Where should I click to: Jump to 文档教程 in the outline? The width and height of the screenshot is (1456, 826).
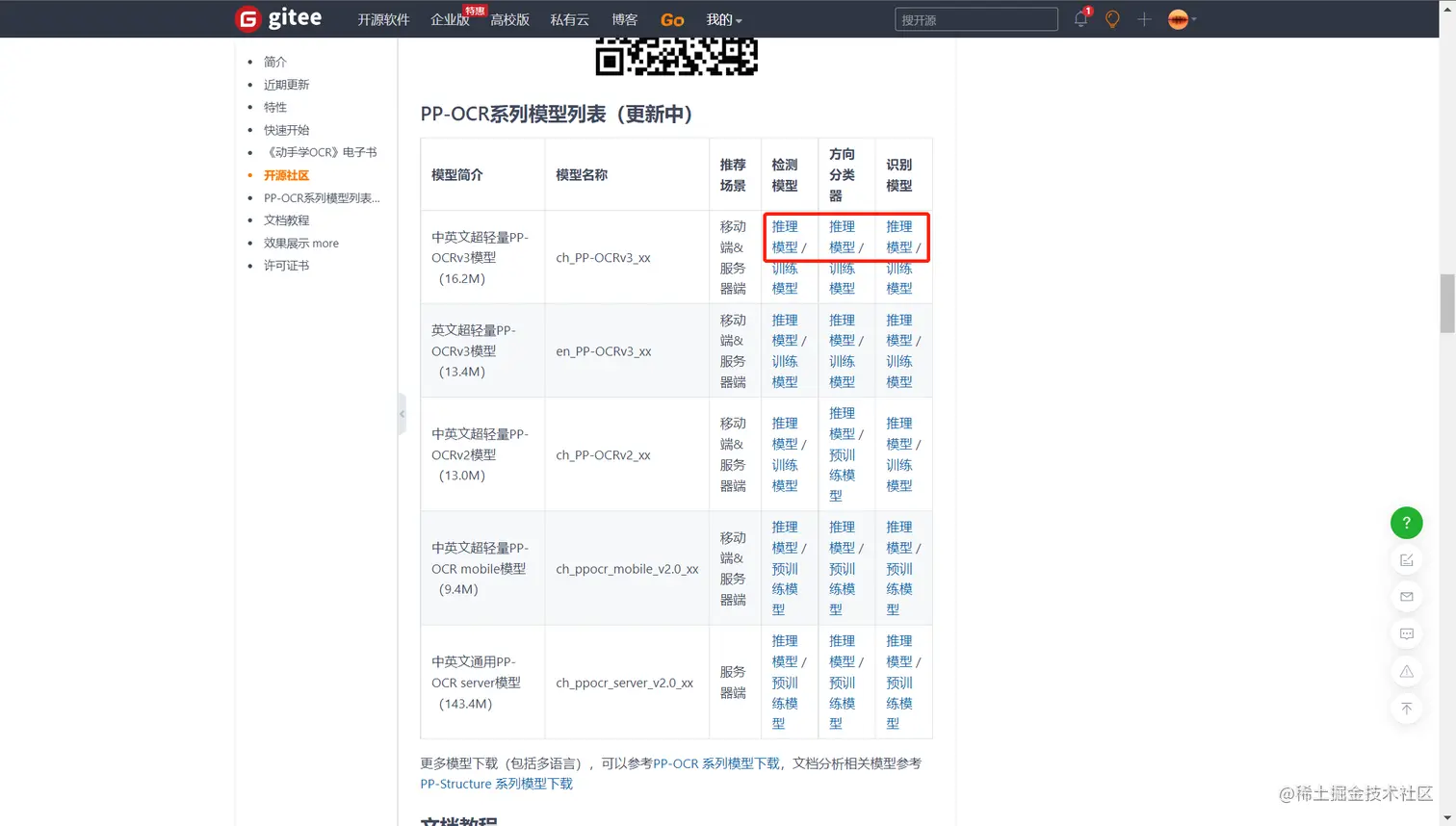point(287,220)
